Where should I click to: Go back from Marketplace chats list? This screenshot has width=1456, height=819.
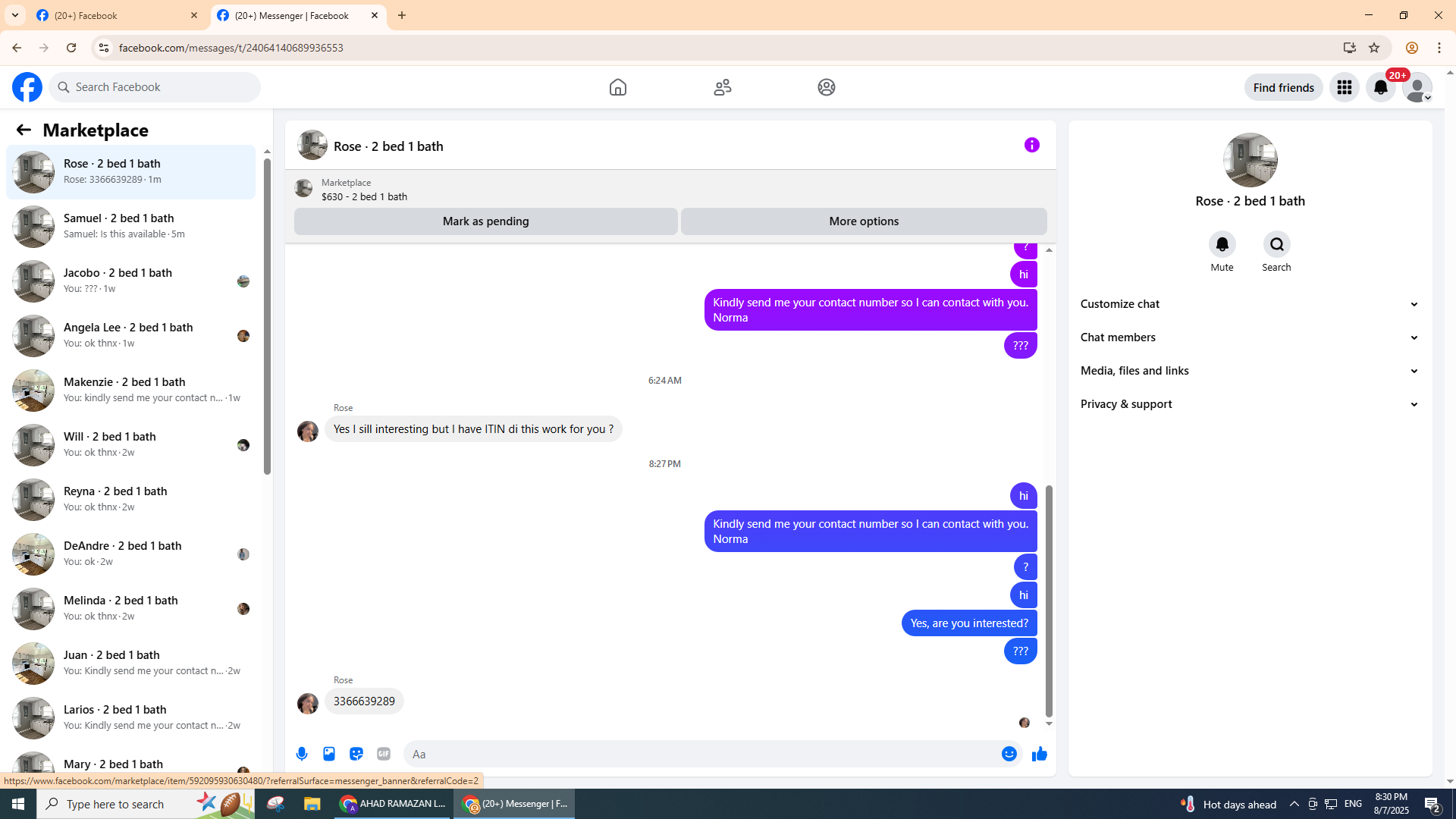pyautogui.click(x=24, y=130)
